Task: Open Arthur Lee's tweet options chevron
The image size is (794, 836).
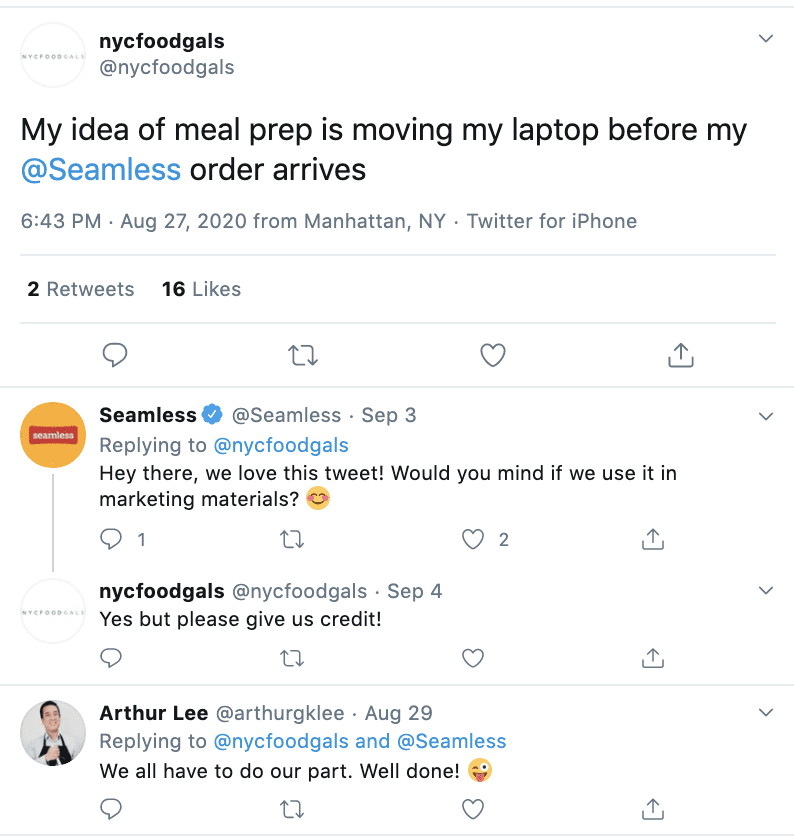Action: 766,713
